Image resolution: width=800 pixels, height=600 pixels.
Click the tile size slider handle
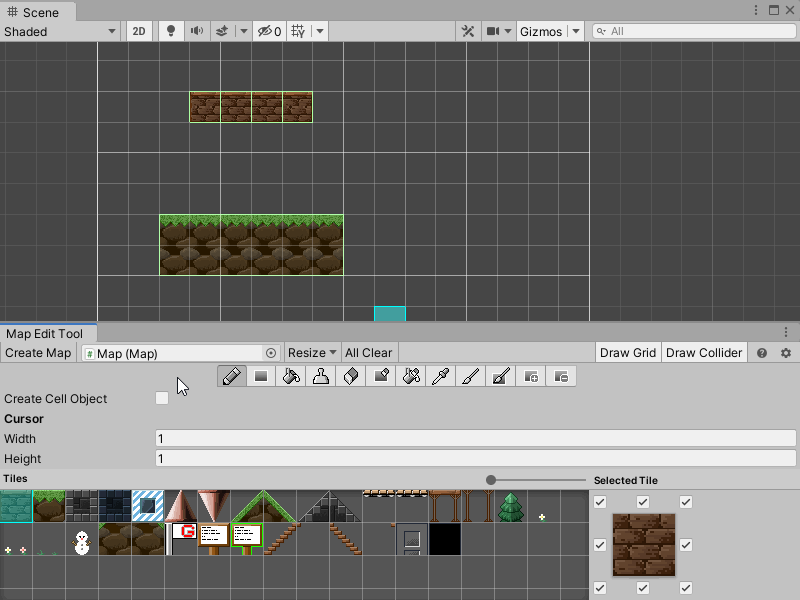[x=491, y=480]
